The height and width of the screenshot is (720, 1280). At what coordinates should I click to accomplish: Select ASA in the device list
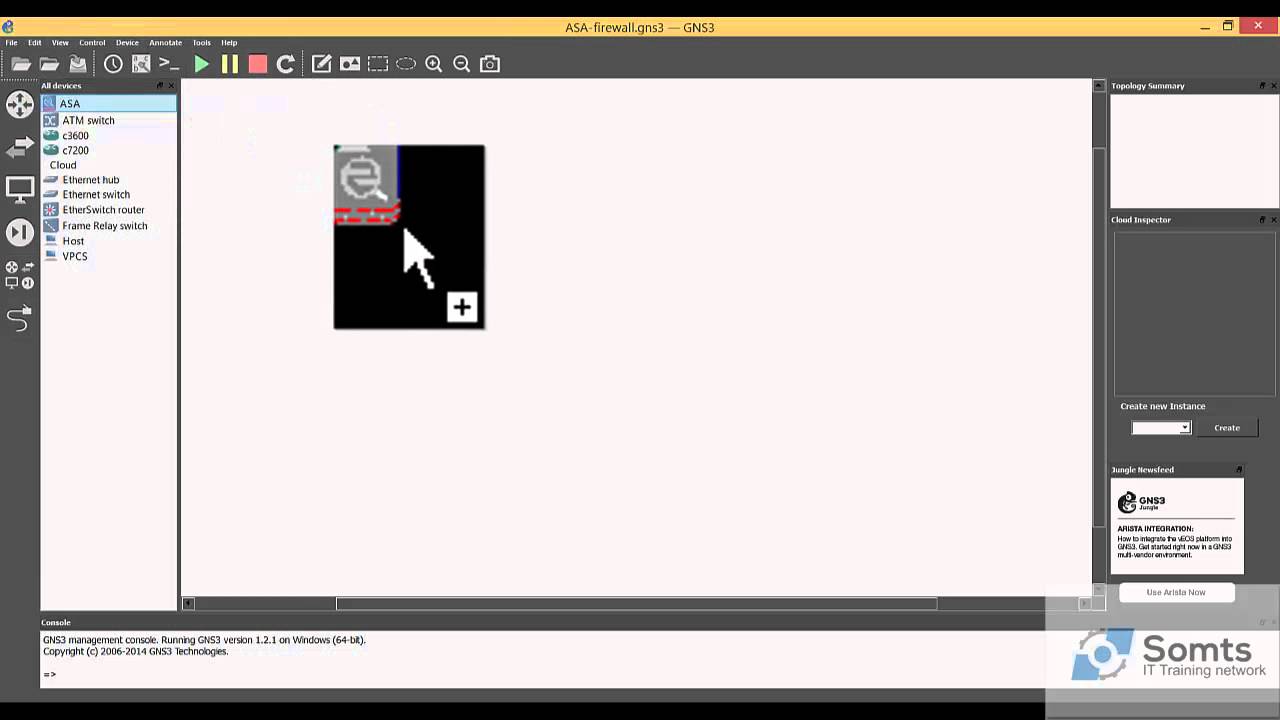point(109,104)
